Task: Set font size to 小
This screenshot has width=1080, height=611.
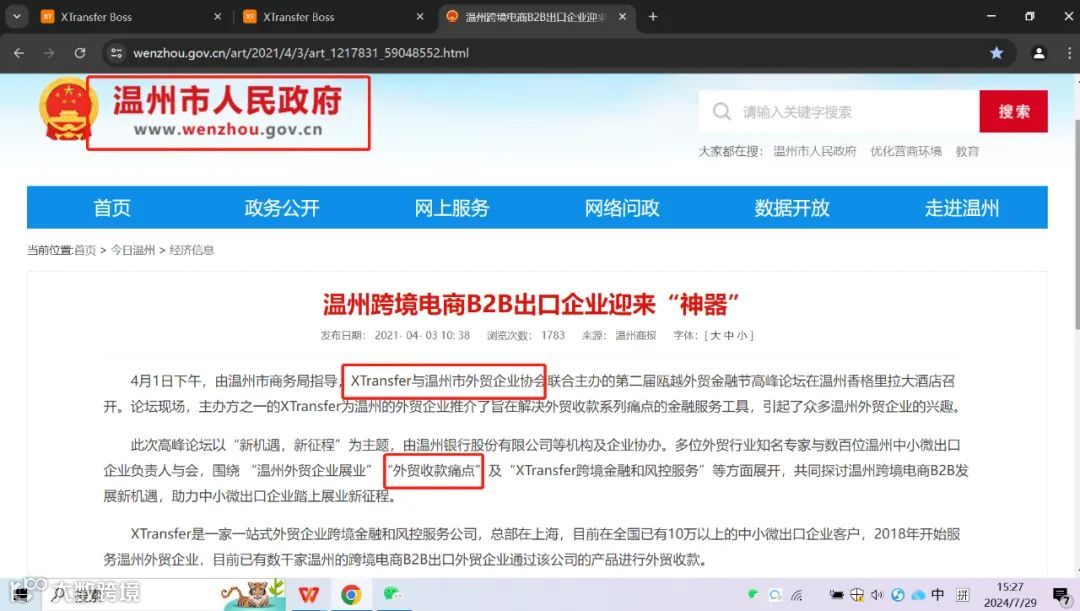Action: pos(741,335)
